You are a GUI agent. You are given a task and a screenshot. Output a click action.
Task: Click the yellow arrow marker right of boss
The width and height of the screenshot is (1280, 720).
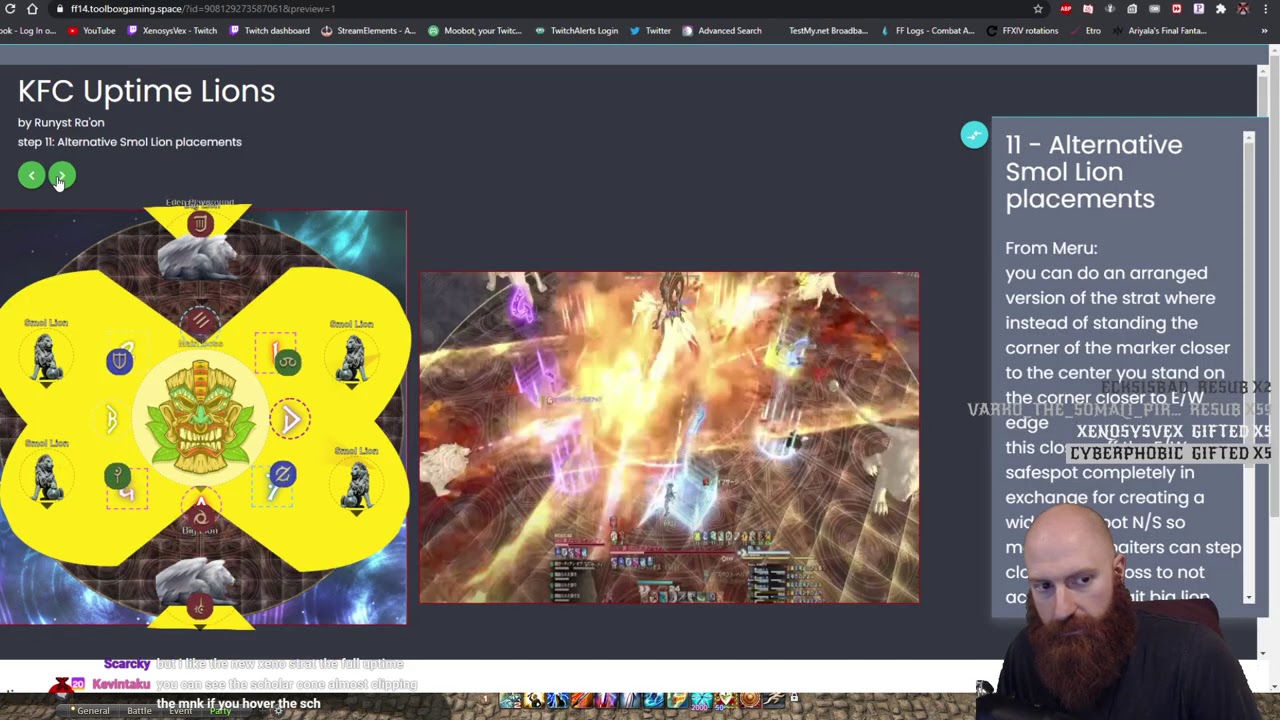291,420
